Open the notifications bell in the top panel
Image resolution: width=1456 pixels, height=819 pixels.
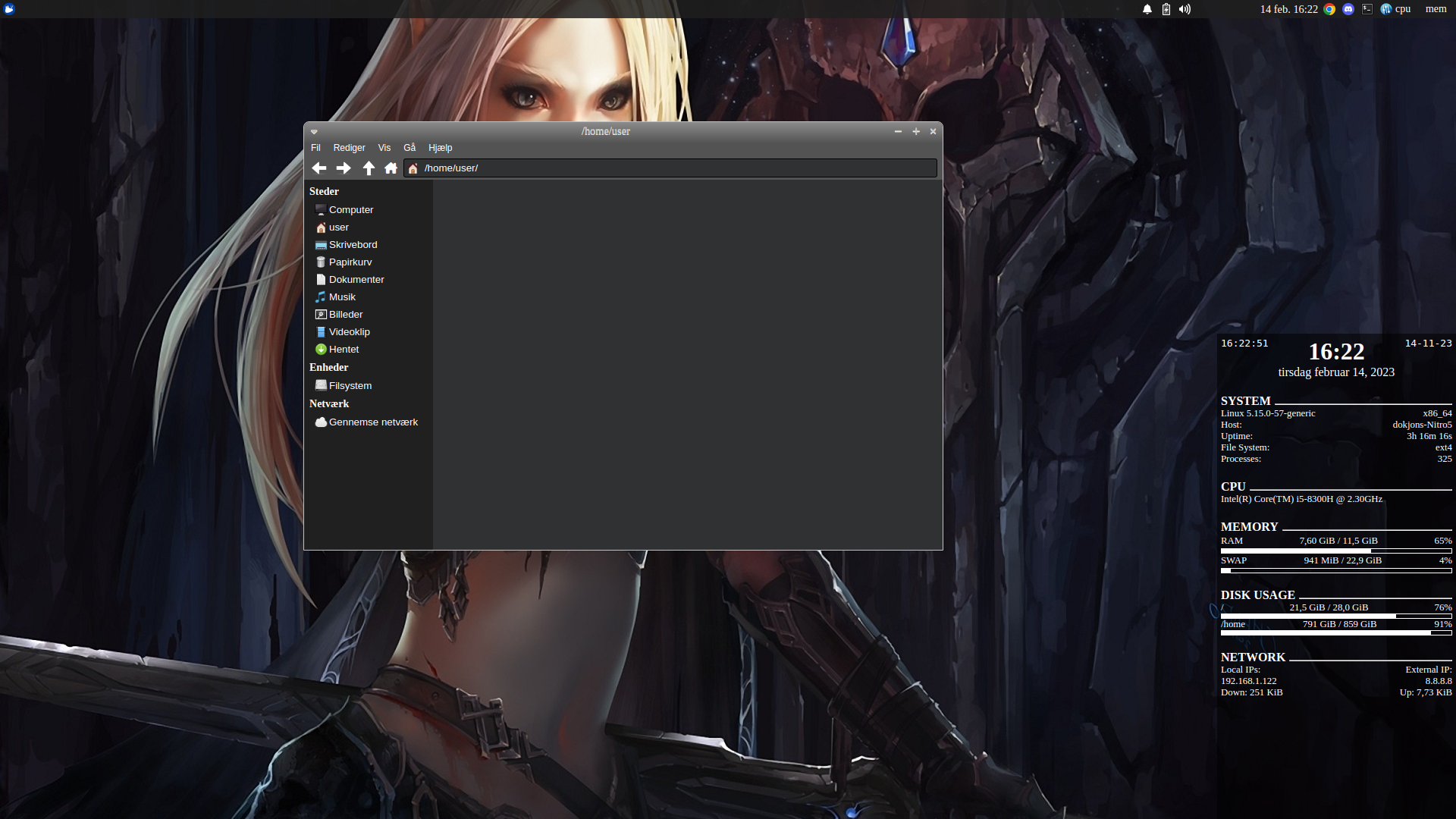[1147, 9]
